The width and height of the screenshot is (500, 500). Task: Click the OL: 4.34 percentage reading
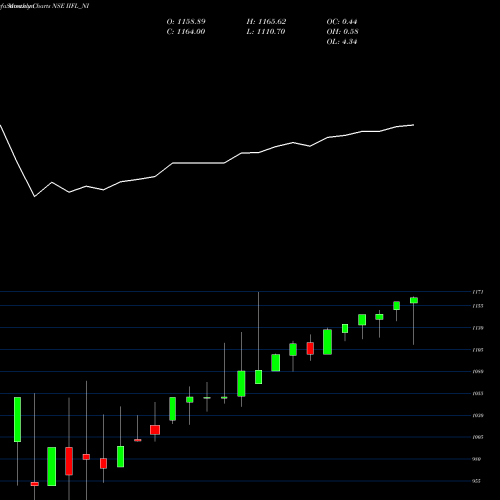(x=342, y=42)
